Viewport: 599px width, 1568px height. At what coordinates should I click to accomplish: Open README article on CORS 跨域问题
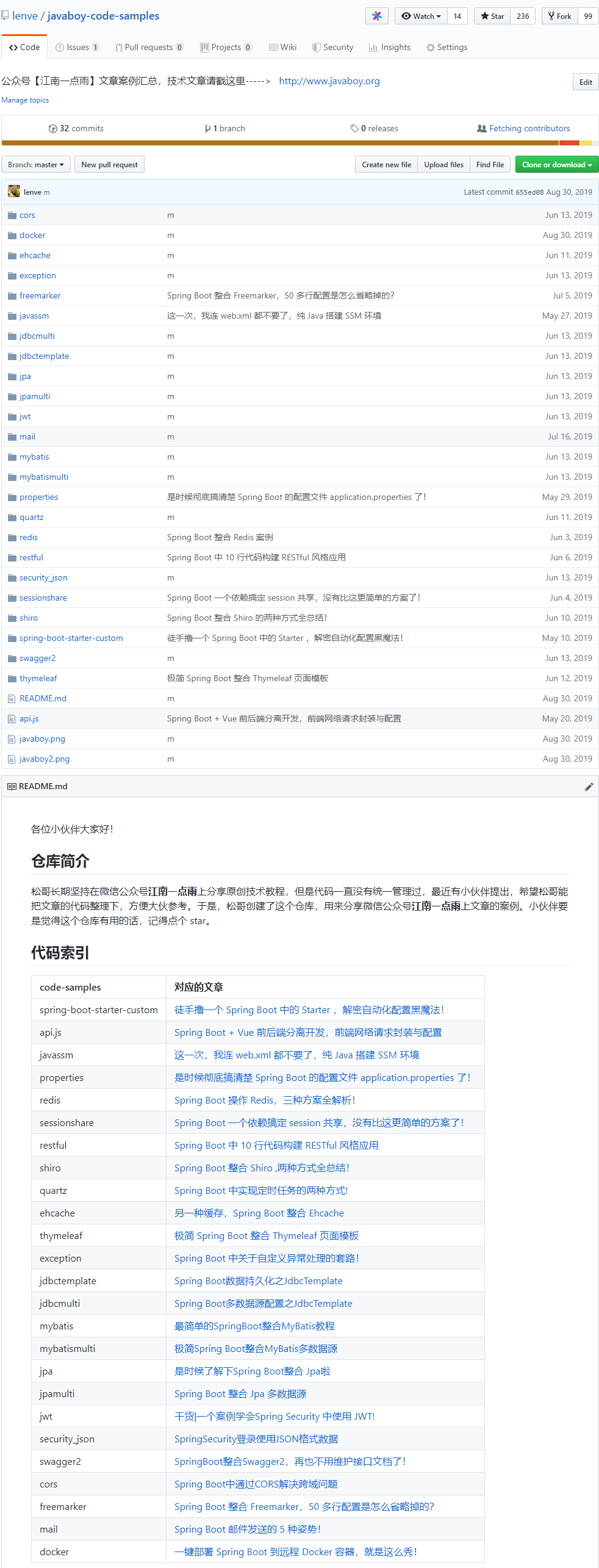pyautogui.click(x=256, y=1484)
